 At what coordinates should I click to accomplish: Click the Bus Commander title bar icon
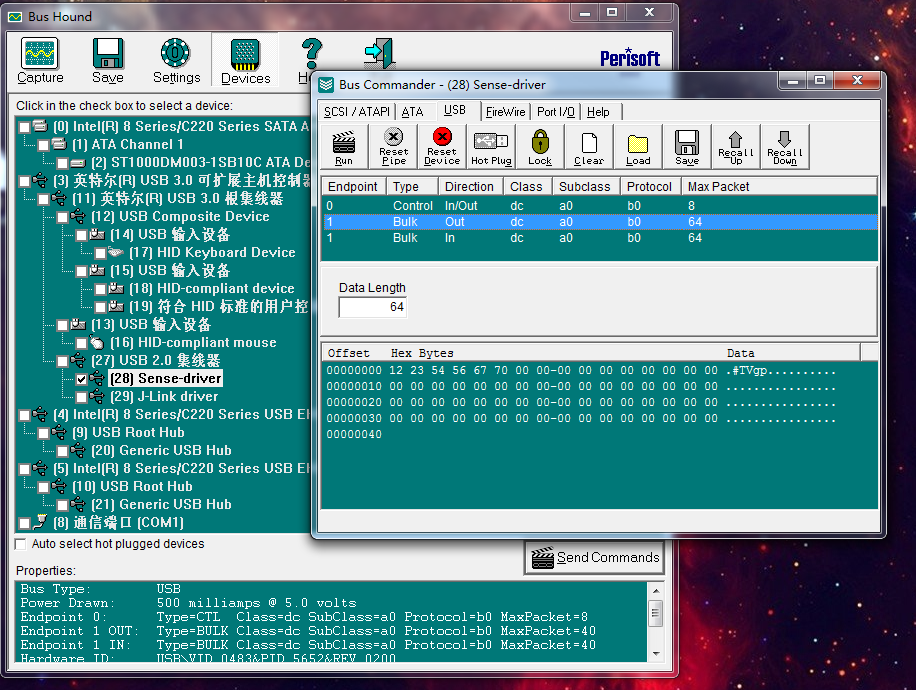coord(326,85)
